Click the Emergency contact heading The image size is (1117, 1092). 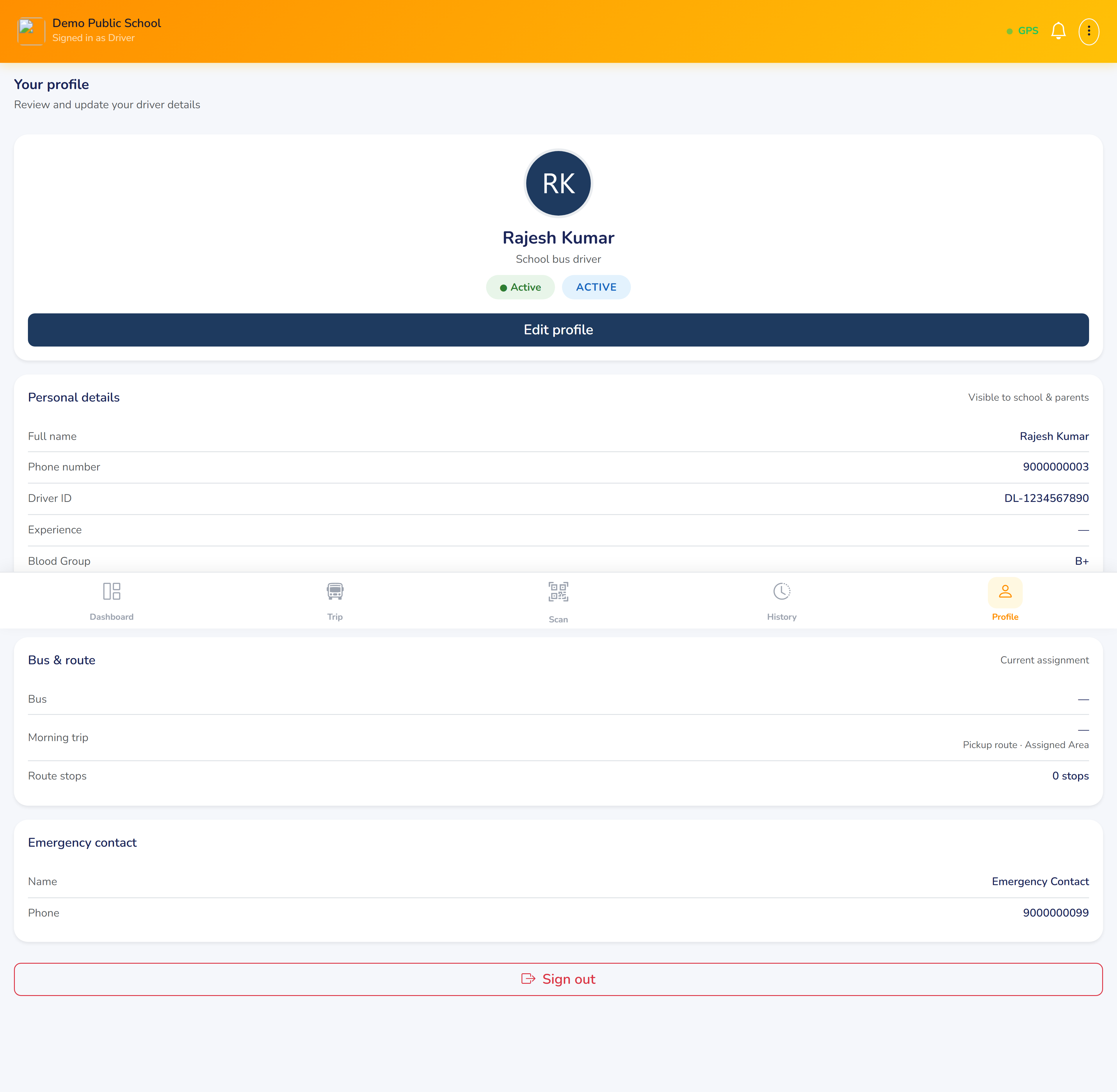[x=83, y=843]
